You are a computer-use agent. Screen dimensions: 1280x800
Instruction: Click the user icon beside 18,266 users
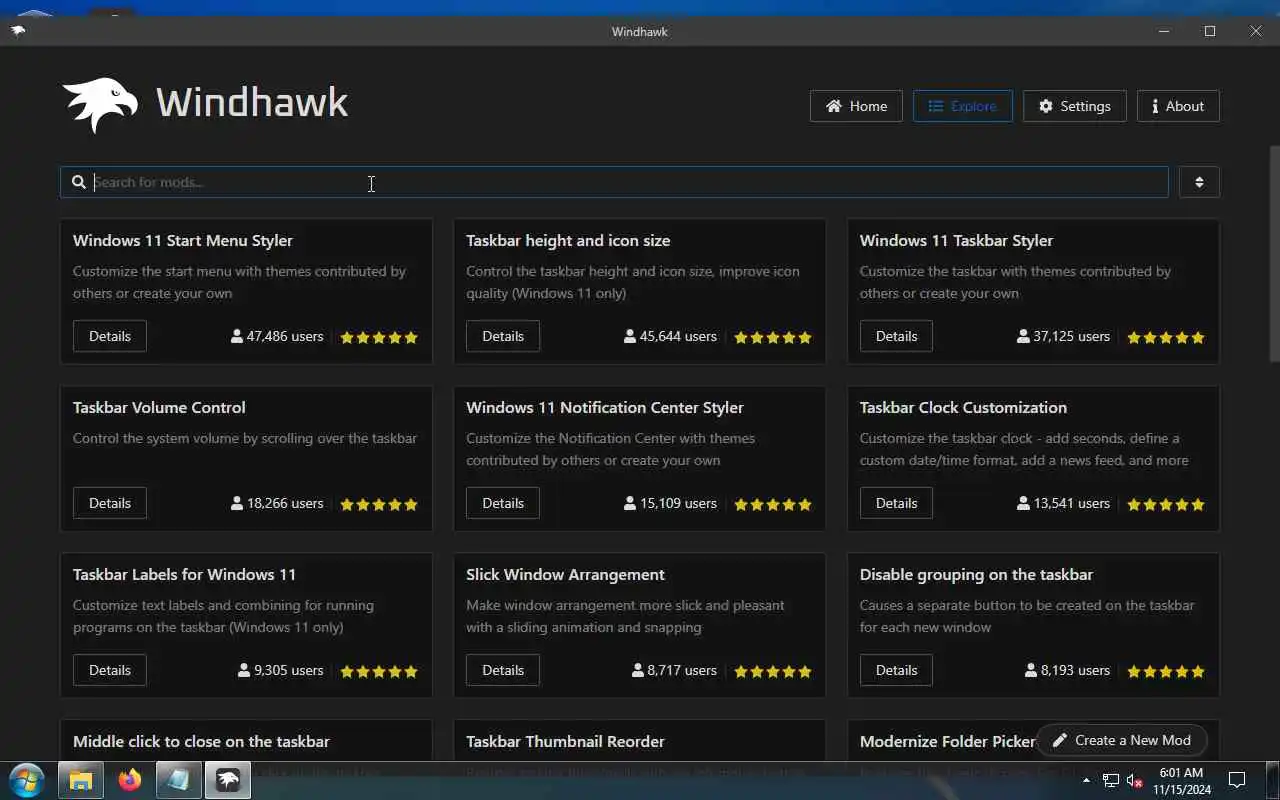pyautogui.click(x=237, y=503)
